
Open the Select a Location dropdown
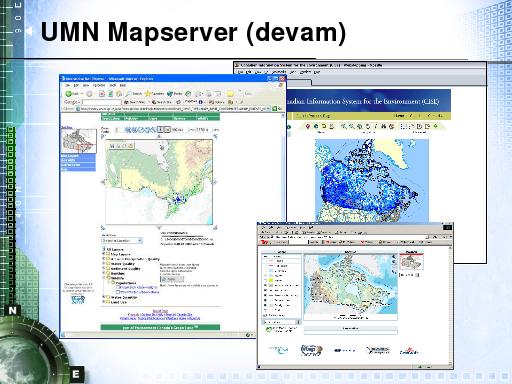point(122,240)
